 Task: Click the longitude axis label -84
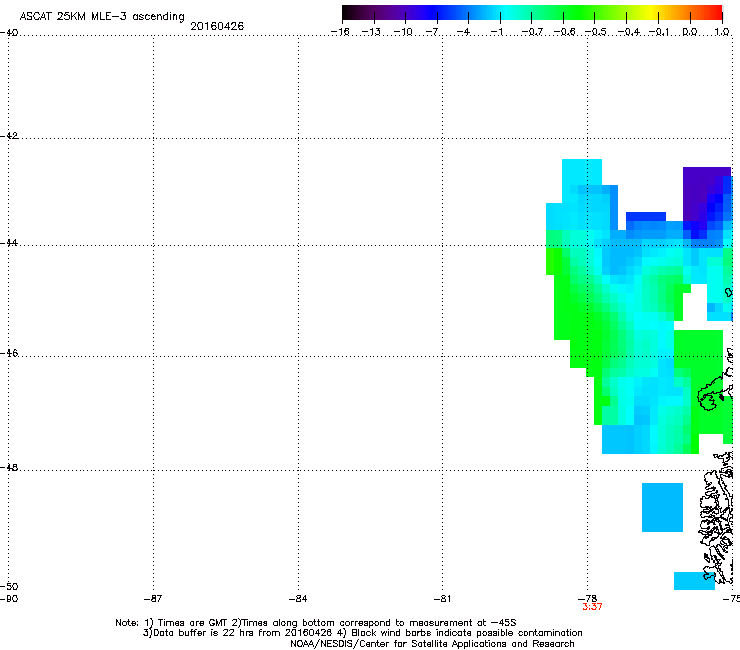click(x=298, y=599)
